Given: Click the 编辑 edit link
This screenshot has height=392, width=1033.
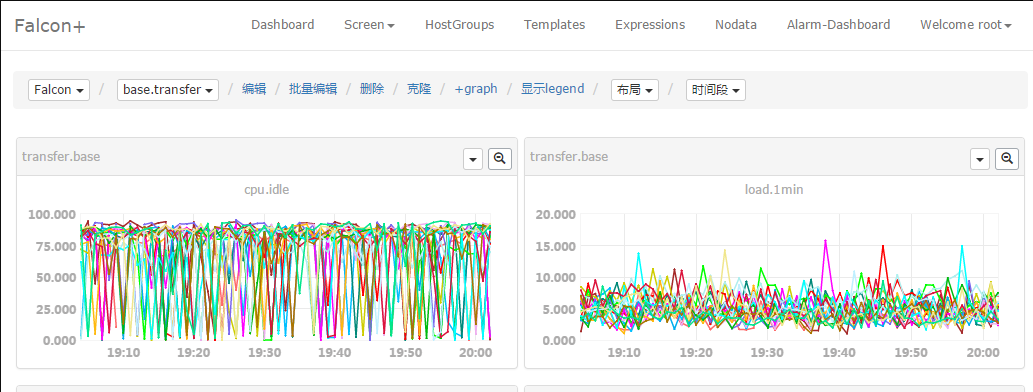Looking at the screenshot, I should (x=254, y=89).
